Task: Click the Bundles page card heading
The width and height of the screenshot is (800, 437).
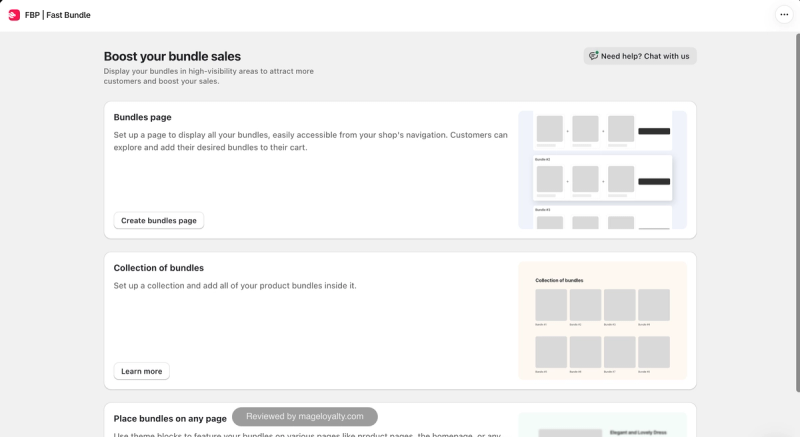Action: 142,117
